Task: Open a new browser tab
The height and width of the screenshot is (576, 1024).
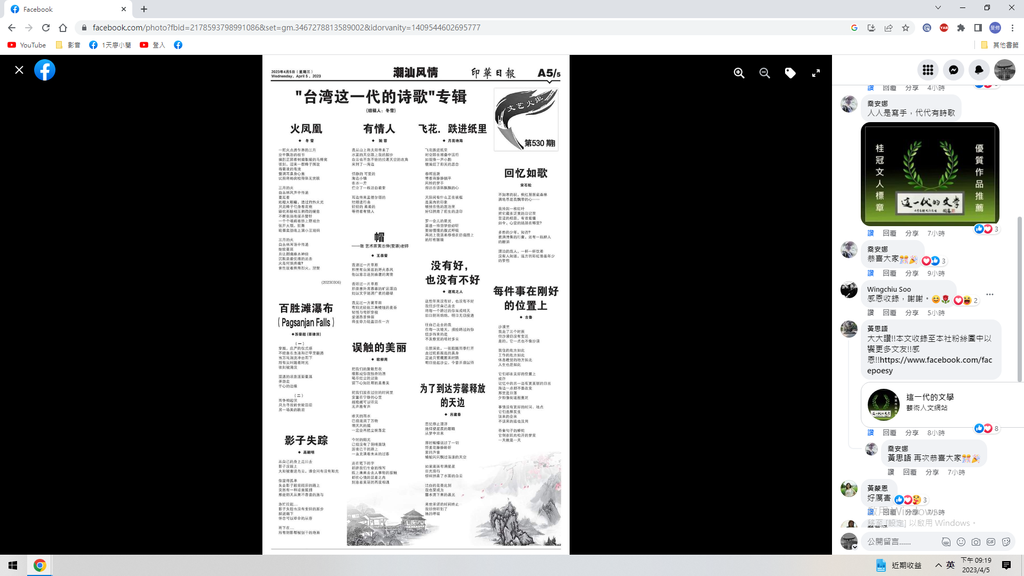Action: tap(144, 9)
